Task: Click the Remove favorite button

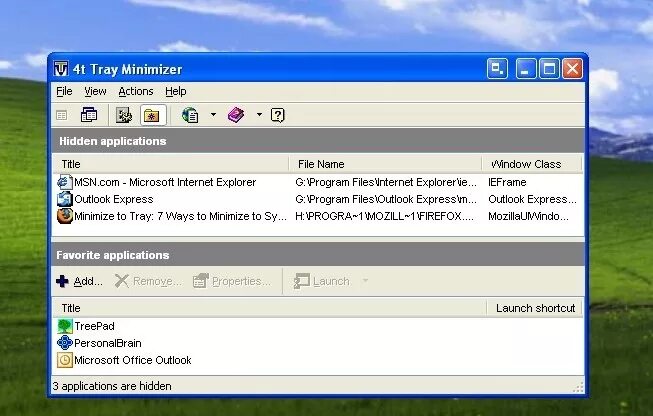Action: pos(148,281)
